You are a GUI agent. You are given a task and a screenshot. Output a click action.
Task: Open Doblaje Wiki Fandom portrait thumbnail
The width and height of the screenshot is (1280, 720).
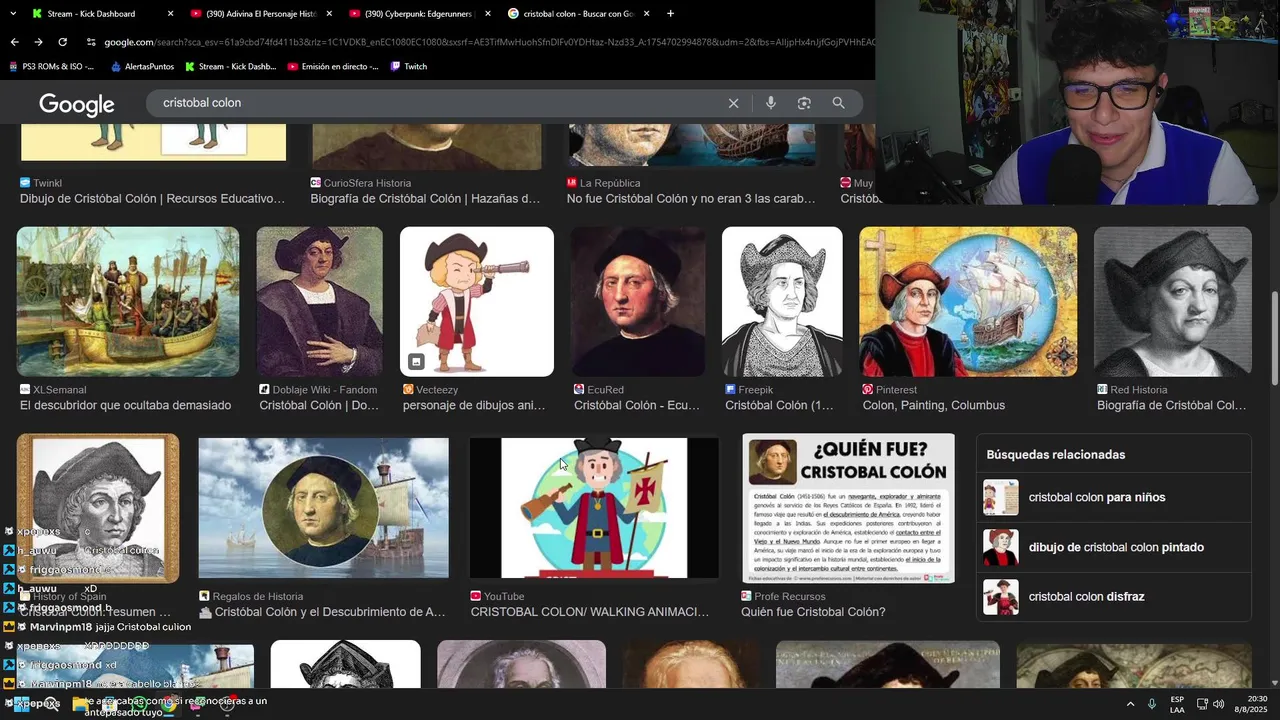[x=319, y=301]
